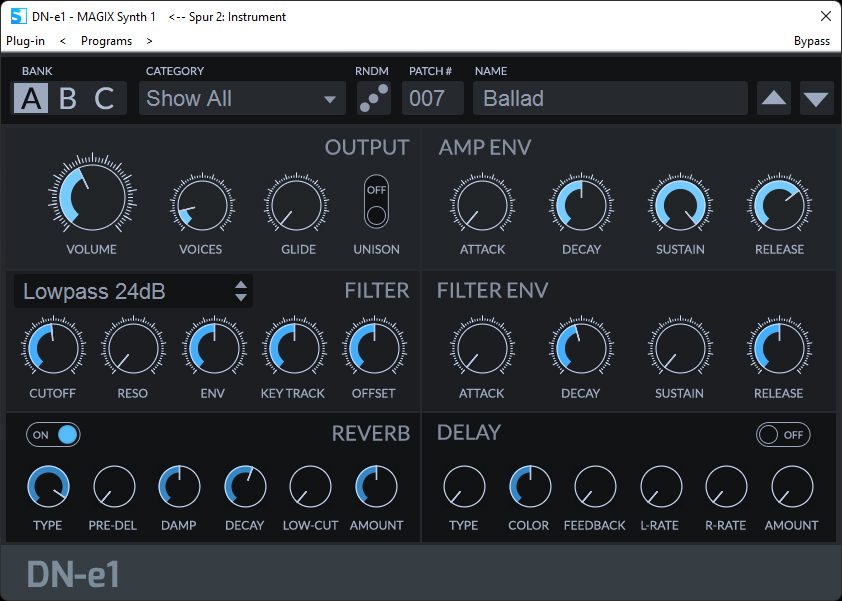Click the Reverb Damp knob
Viewport: 842px width, 601px height.
click(179, 487)
